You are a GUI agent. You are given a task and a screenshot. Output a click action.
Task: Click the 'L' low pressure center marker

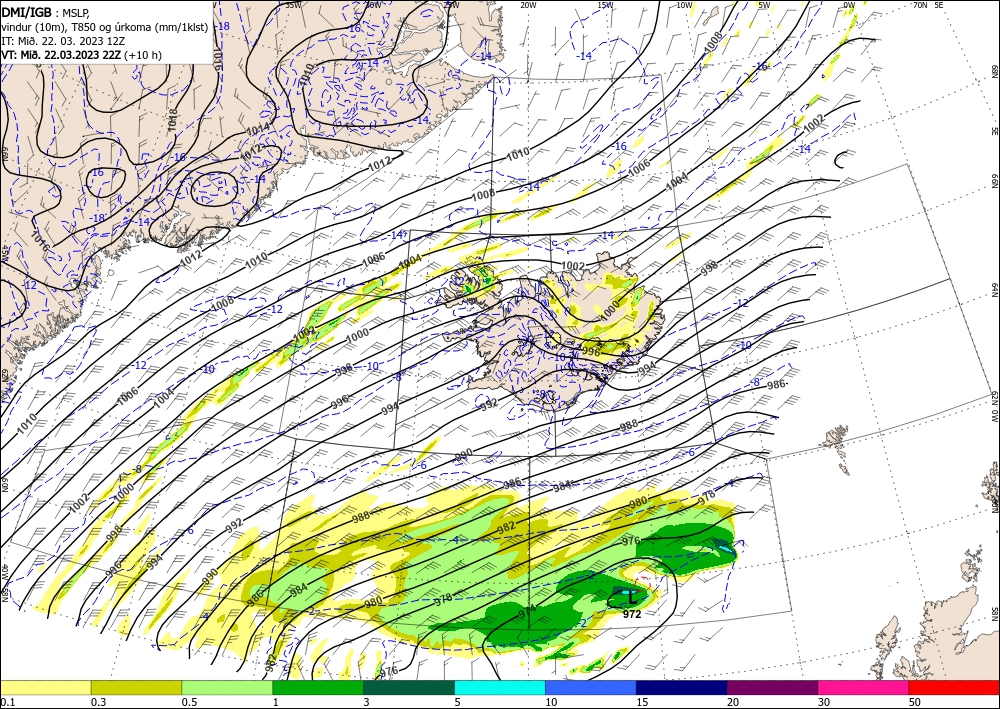(x=632, y=597)
